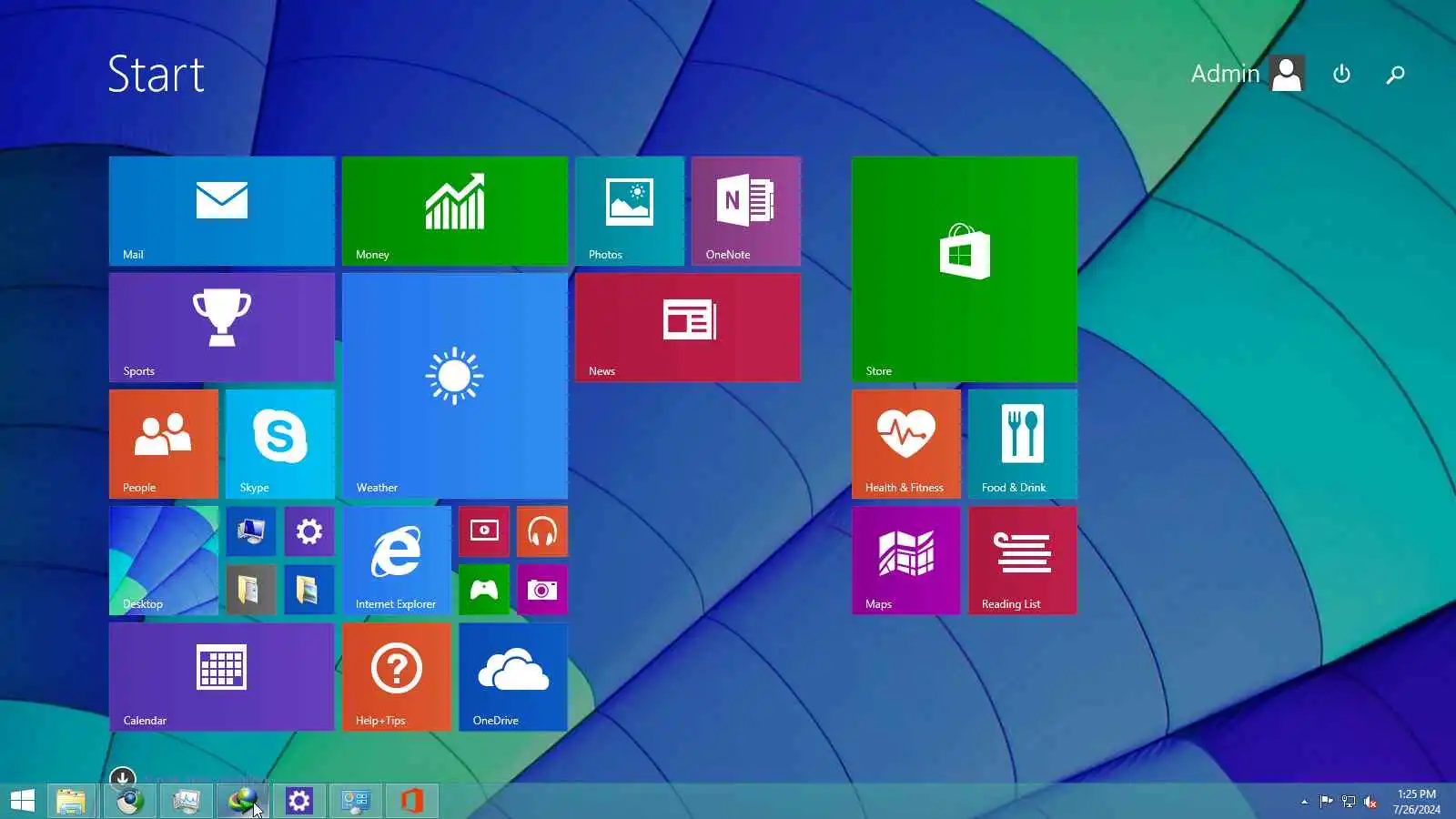
Task: Launch the Help+Tips tile
Action: 397,677
